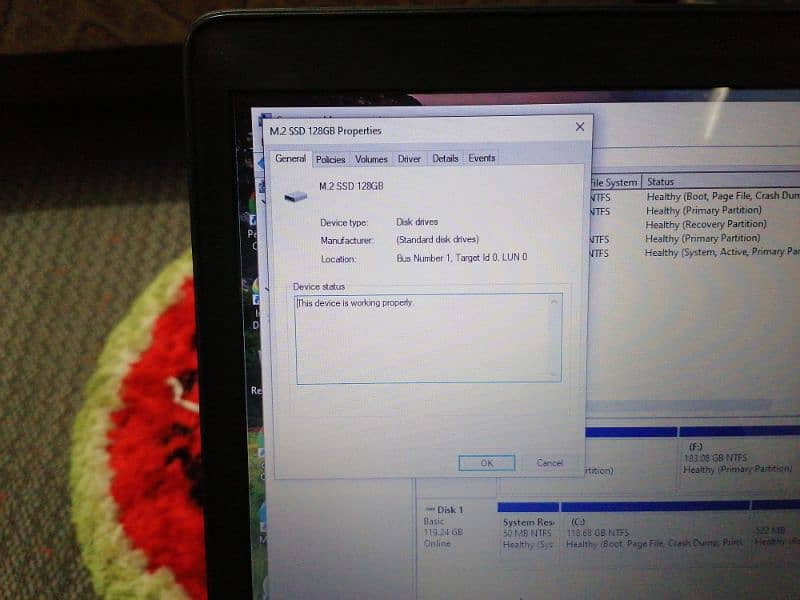Screen dimensions: 800x600
Task: Select the System Reserved 50 MB partition
Action: pos(526,530)
